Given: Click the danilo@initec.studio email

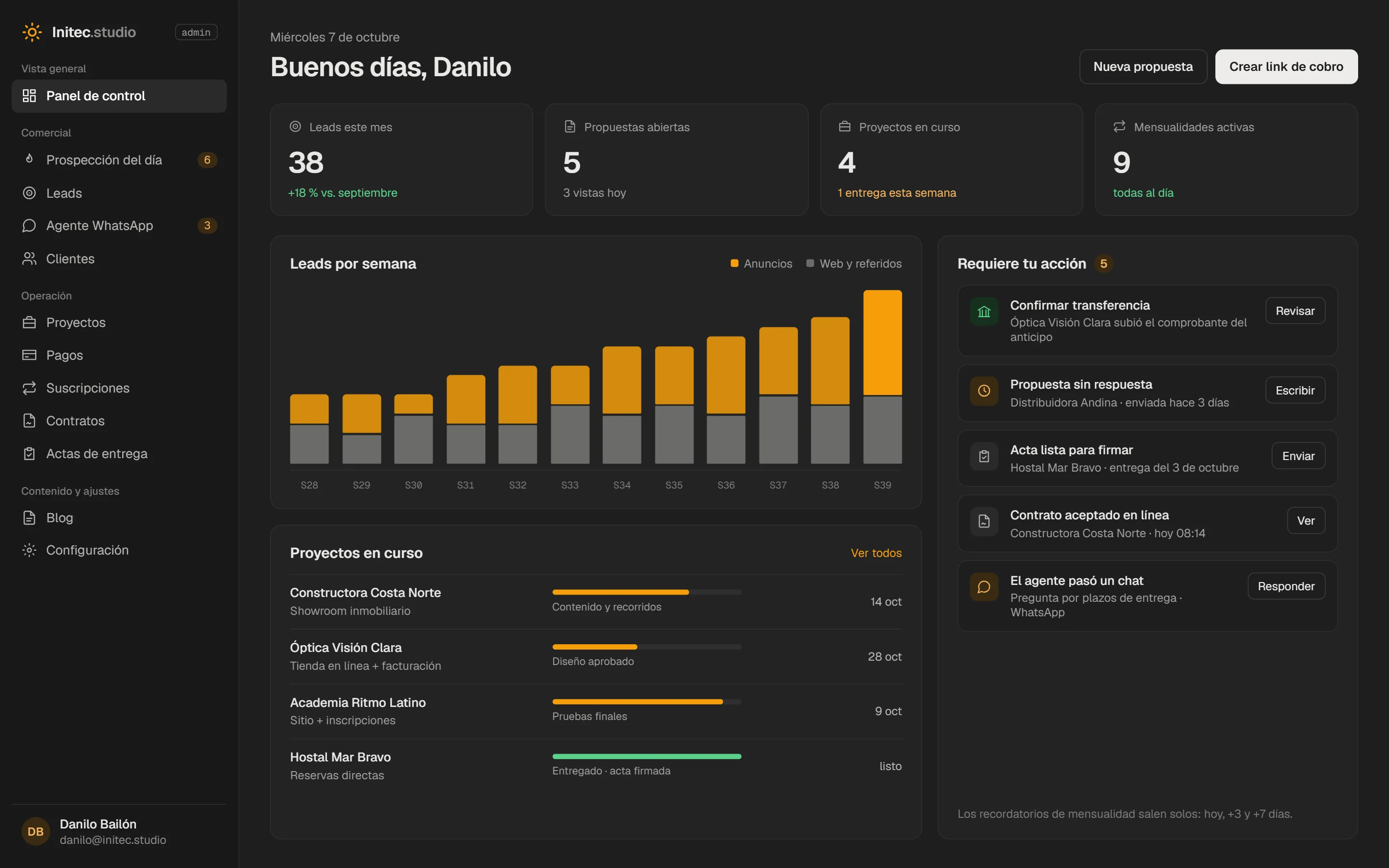Looking at the screenshot, I should point(113,840).
